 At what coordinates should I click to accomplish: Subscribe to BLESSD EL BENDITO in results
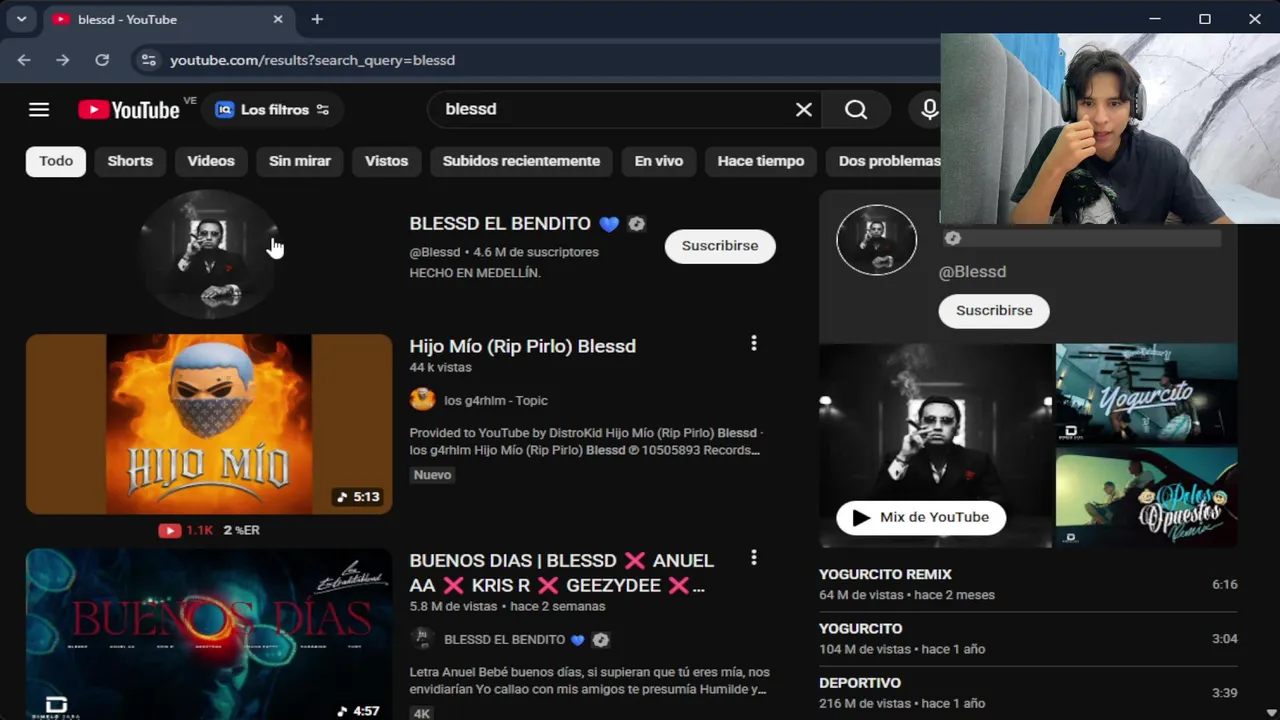pos(720,246)
